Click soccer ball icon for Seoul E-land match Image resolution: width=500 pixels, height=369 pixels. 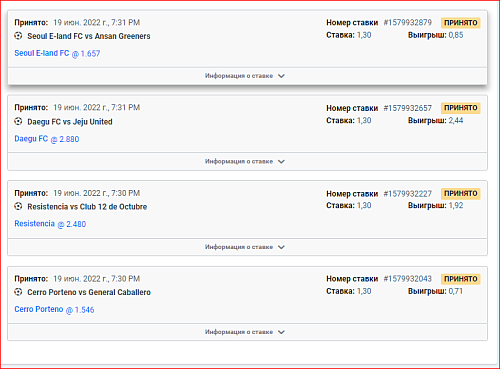coord(18,36)
